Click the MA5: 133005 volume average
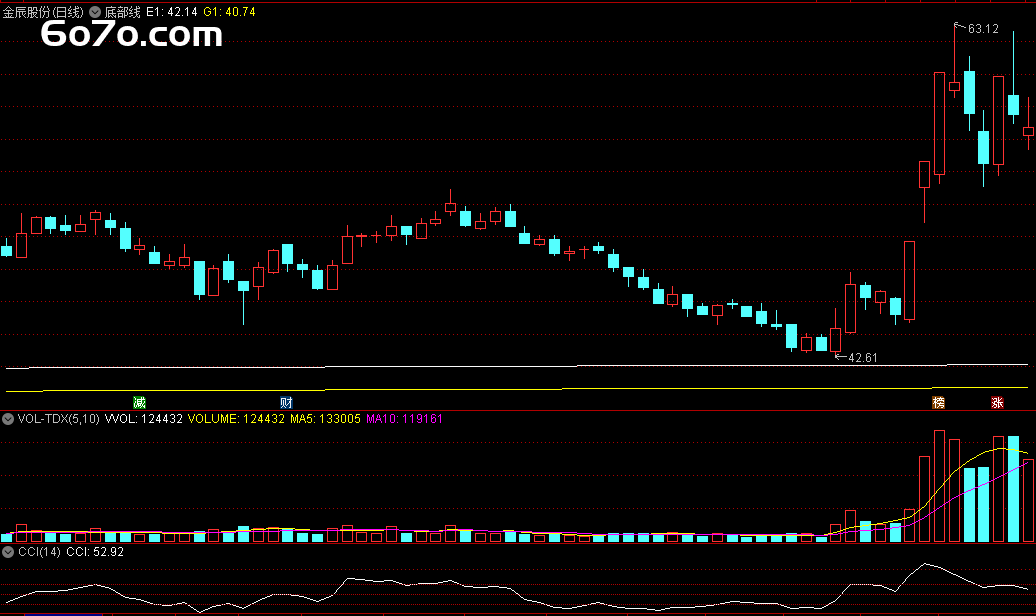 (x=325, y=419)
